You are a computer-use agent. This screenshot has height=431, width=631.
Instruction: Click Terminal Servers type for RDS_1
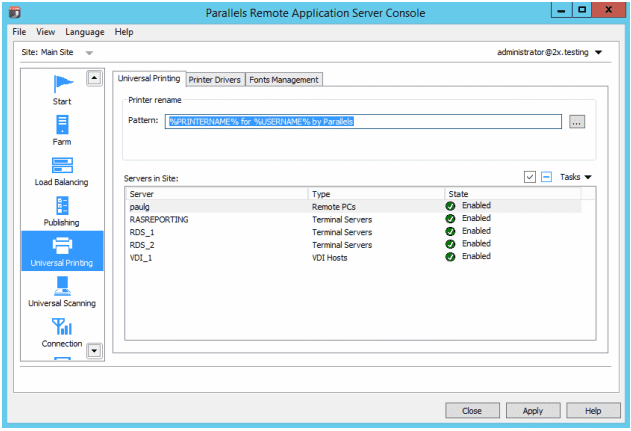[x=342, y=232]
